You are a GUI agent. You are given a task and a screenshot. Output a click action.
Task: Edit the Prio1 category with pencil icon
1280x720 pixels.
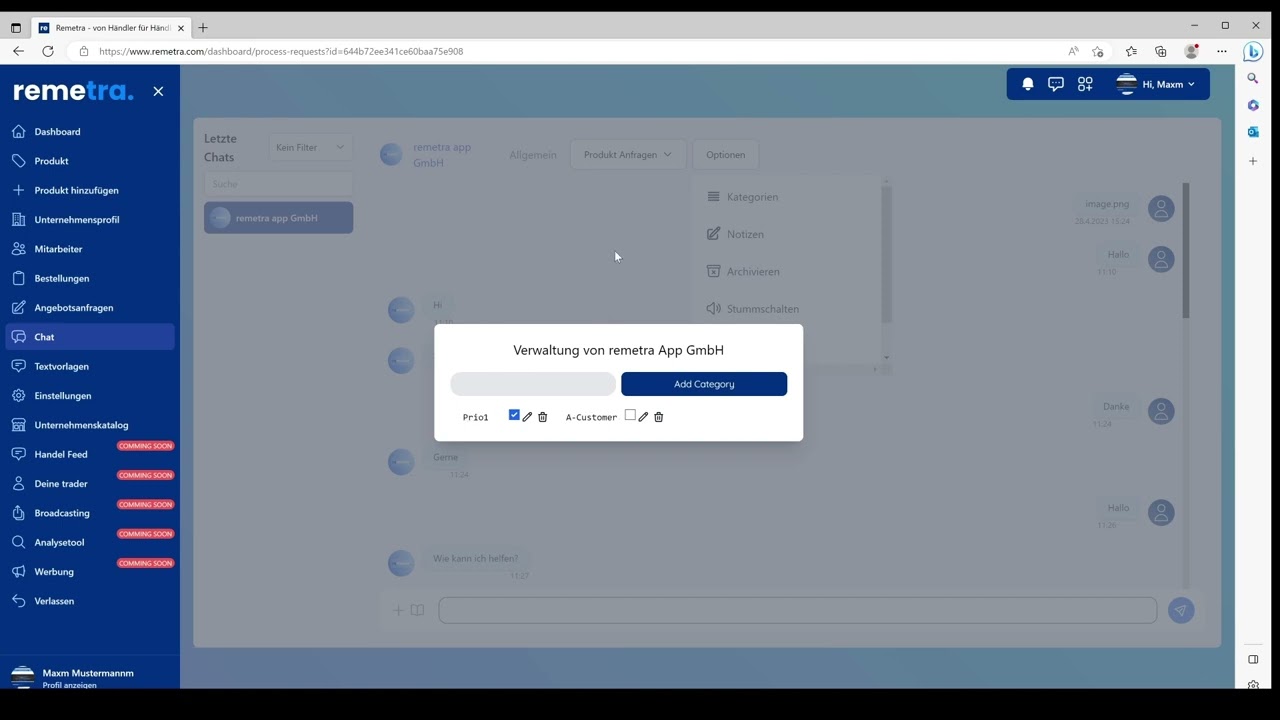coord(528,417)
